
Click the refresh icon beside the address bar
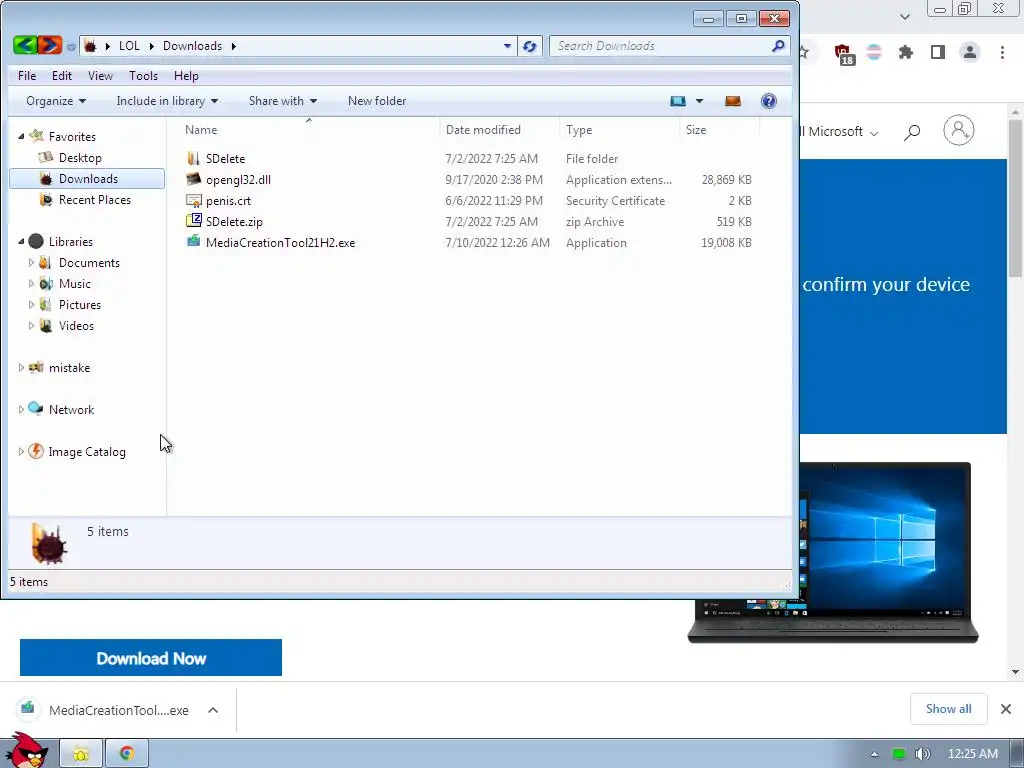[x=530, y=46]
